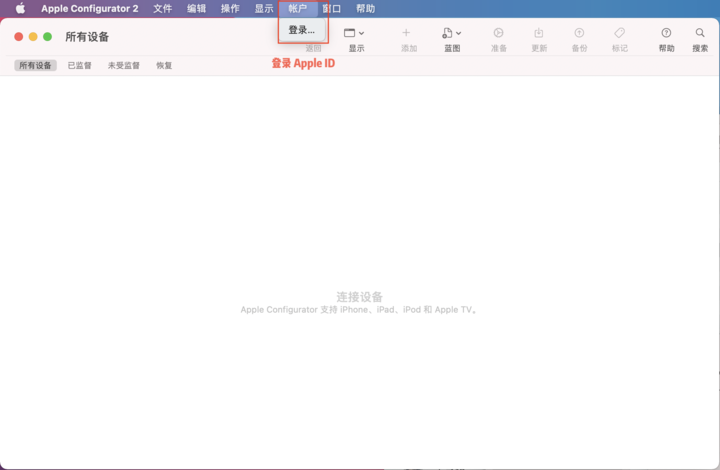This screenshot has width=720, height=470.
Task: Click the 添加 plus icon
Action: coord(406,33)
